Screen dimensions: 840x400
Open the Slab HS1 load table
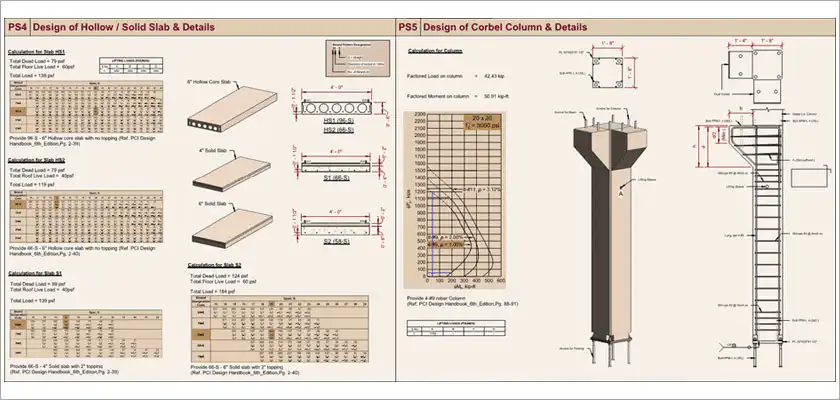tap(86, 107)
